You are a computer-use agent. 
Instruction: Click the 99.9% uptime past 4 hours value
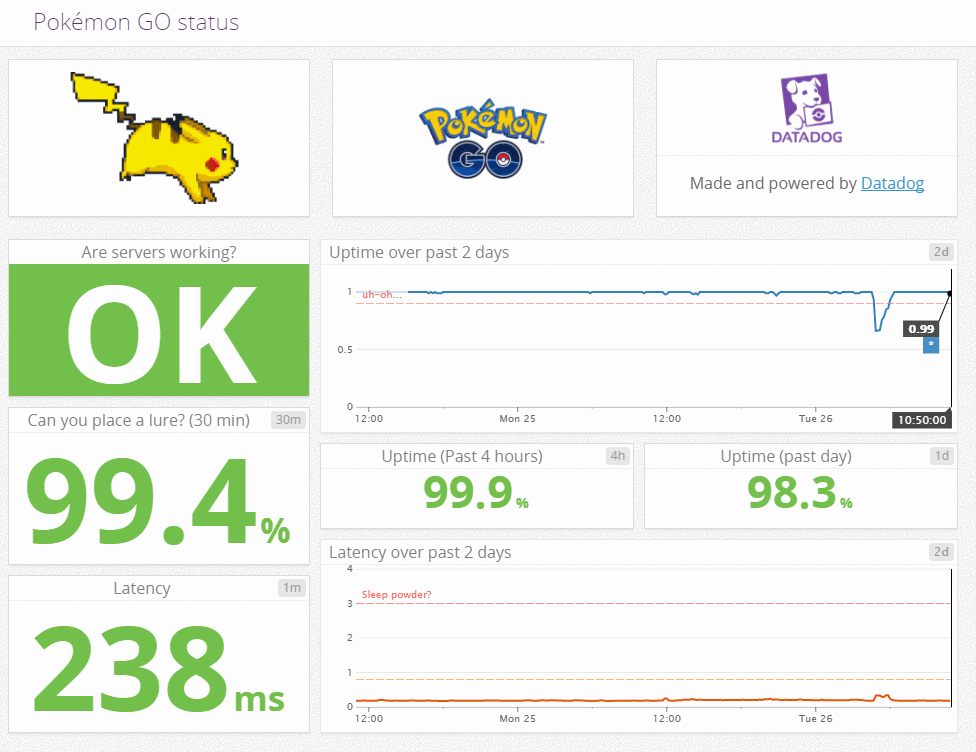click(476, 492)
